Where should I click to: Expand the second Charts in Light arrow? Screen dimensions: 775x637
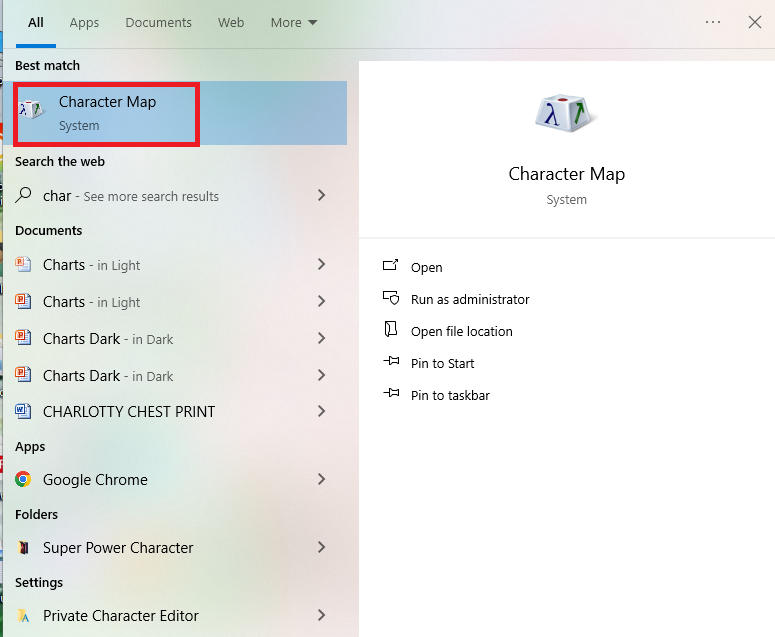(321, 301)
